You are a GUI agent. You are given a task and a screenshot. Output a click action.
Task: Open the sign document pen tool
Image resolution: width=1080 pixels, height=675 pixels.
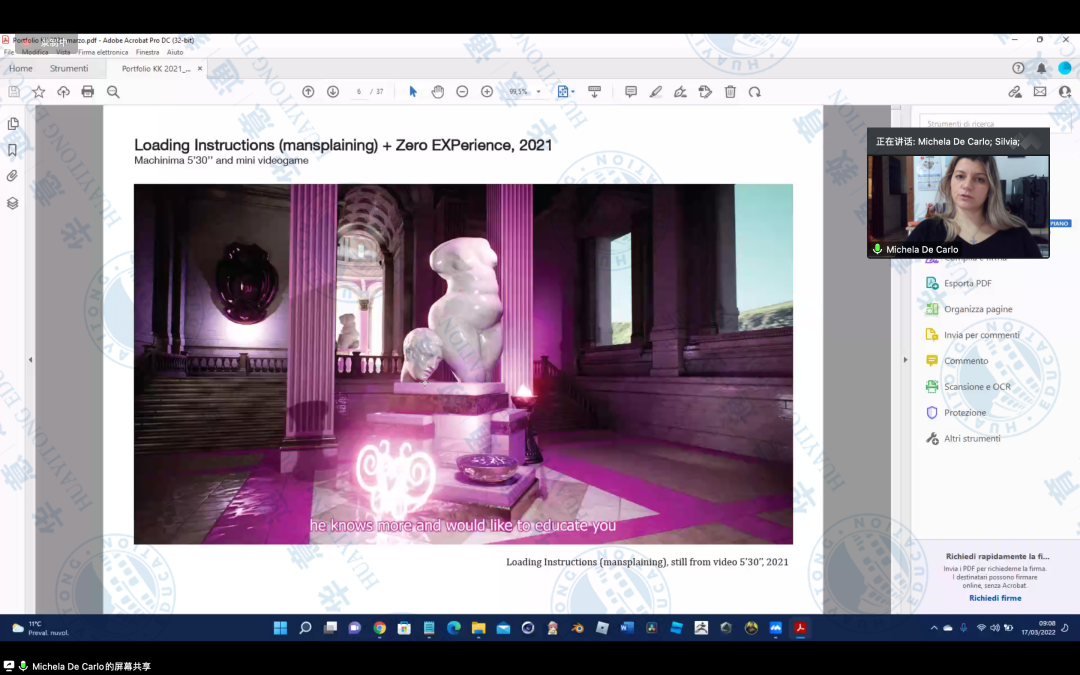click(680, 92)
